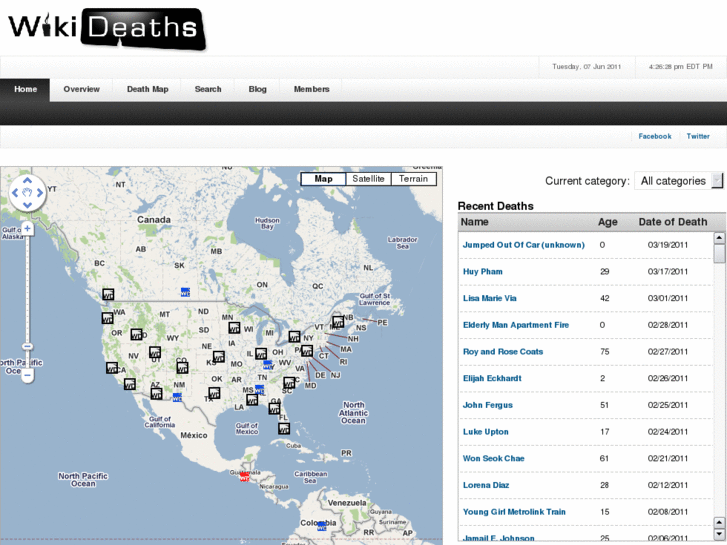Open the Members tab
This screenshot has width=727, height=545.
click(x=312, y=90)
